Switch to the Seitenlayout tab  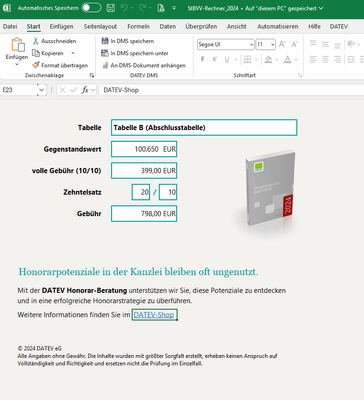pos(100,26)
